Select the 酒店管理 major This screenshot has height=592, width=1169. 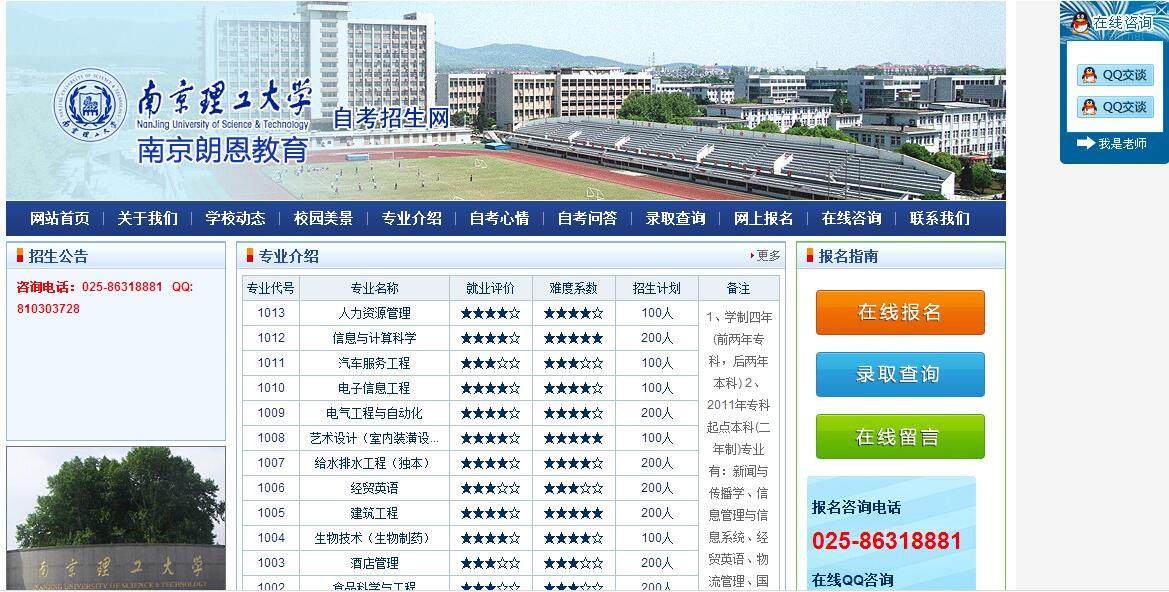[374, 563]
